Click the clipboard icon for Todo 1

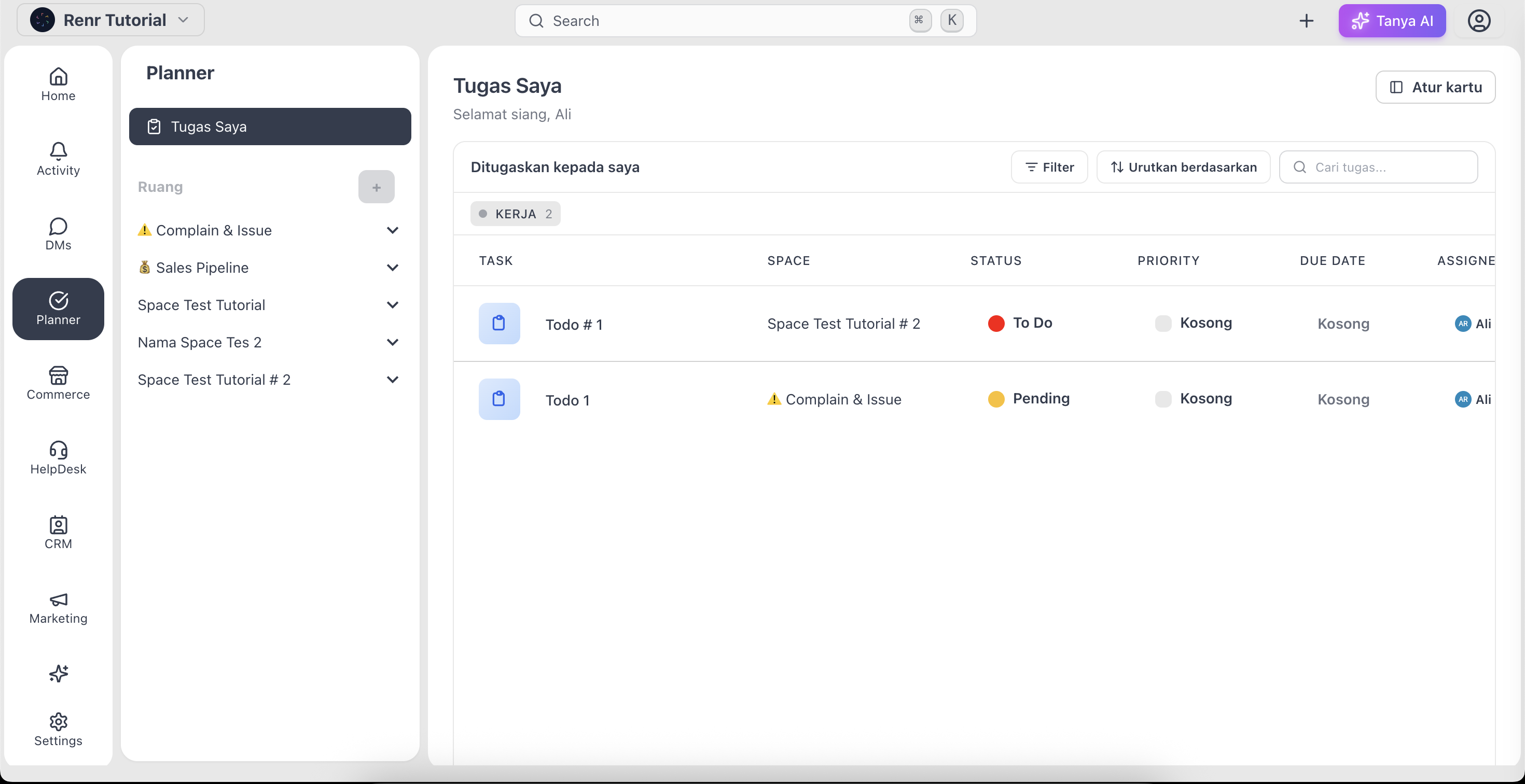pos(499,399)
